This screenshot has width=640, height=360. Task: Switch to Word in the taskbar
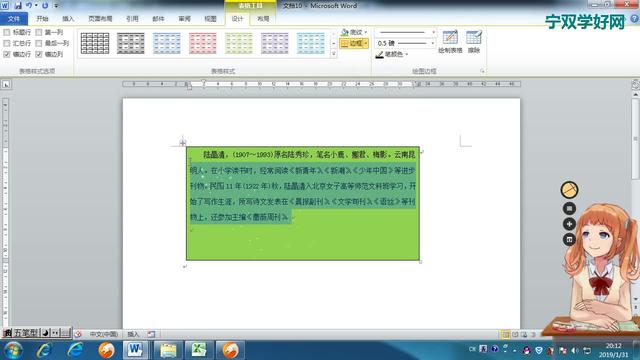click(x=136, y=350)
